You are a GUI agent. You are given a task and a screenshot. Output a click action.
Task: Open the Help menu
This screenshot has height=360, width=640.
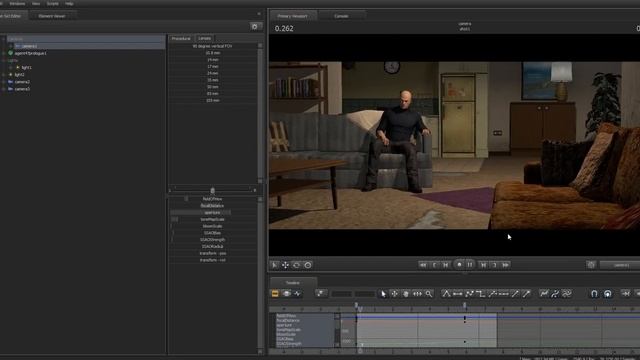coord(69,3)
